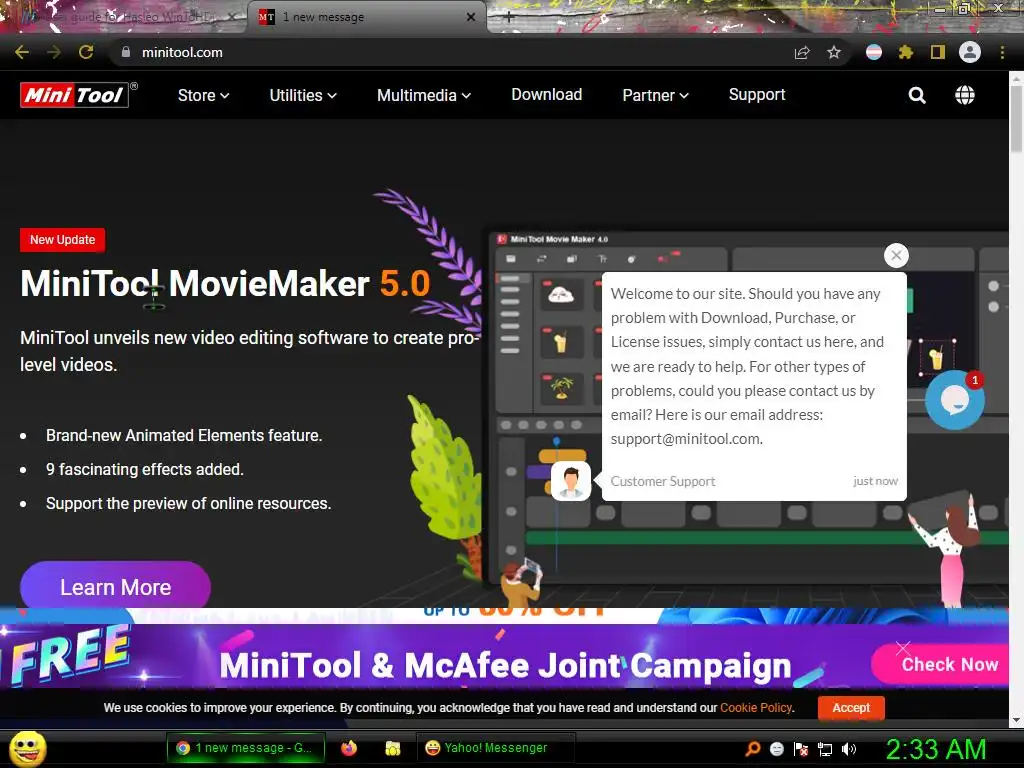Open the live chat bubble icon
Screen dimensions: 1024x768
click(954, 400)
